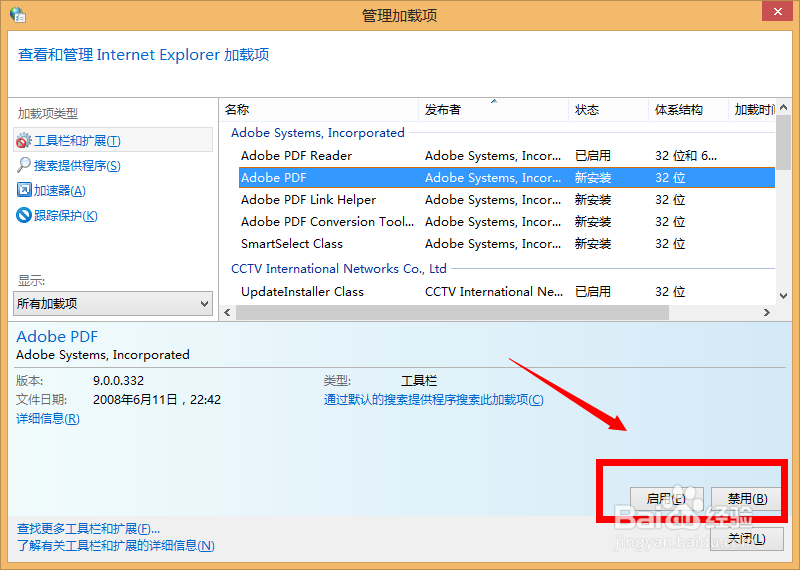This screenshot has width=800, height=570.
Task: Click the Accelerators icon
Action: (x=23, y=190)
